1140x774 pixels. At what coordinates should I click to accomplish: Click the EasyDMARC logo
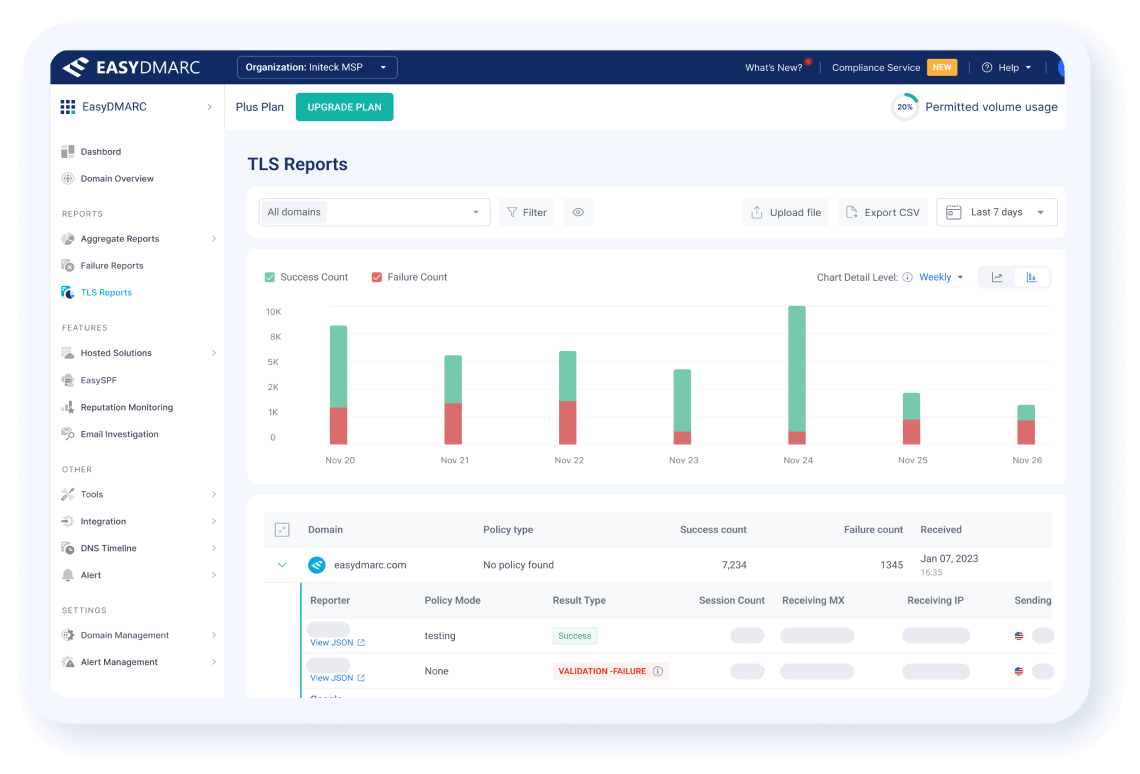pos(131,67)
